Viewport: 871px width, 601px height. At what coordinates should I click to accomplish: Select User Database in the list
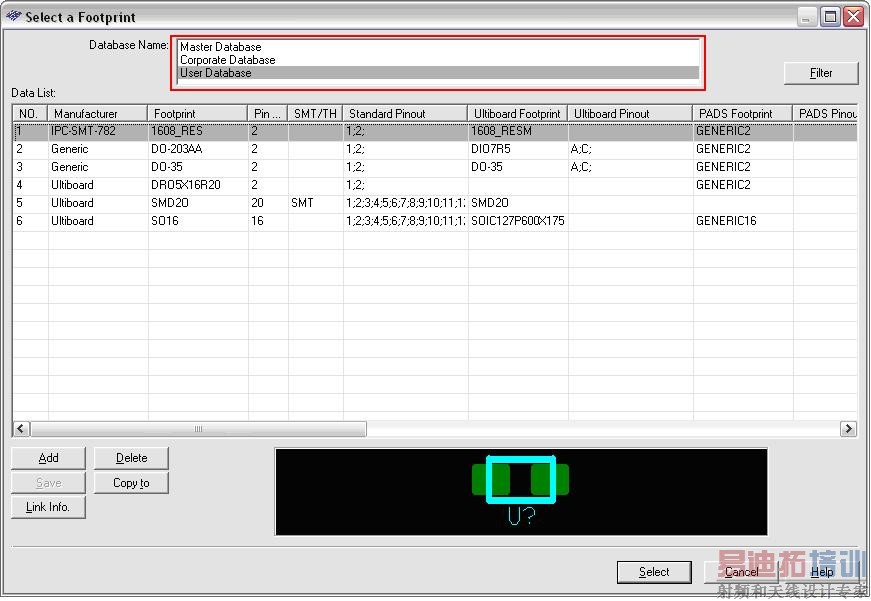pos(438,73)
